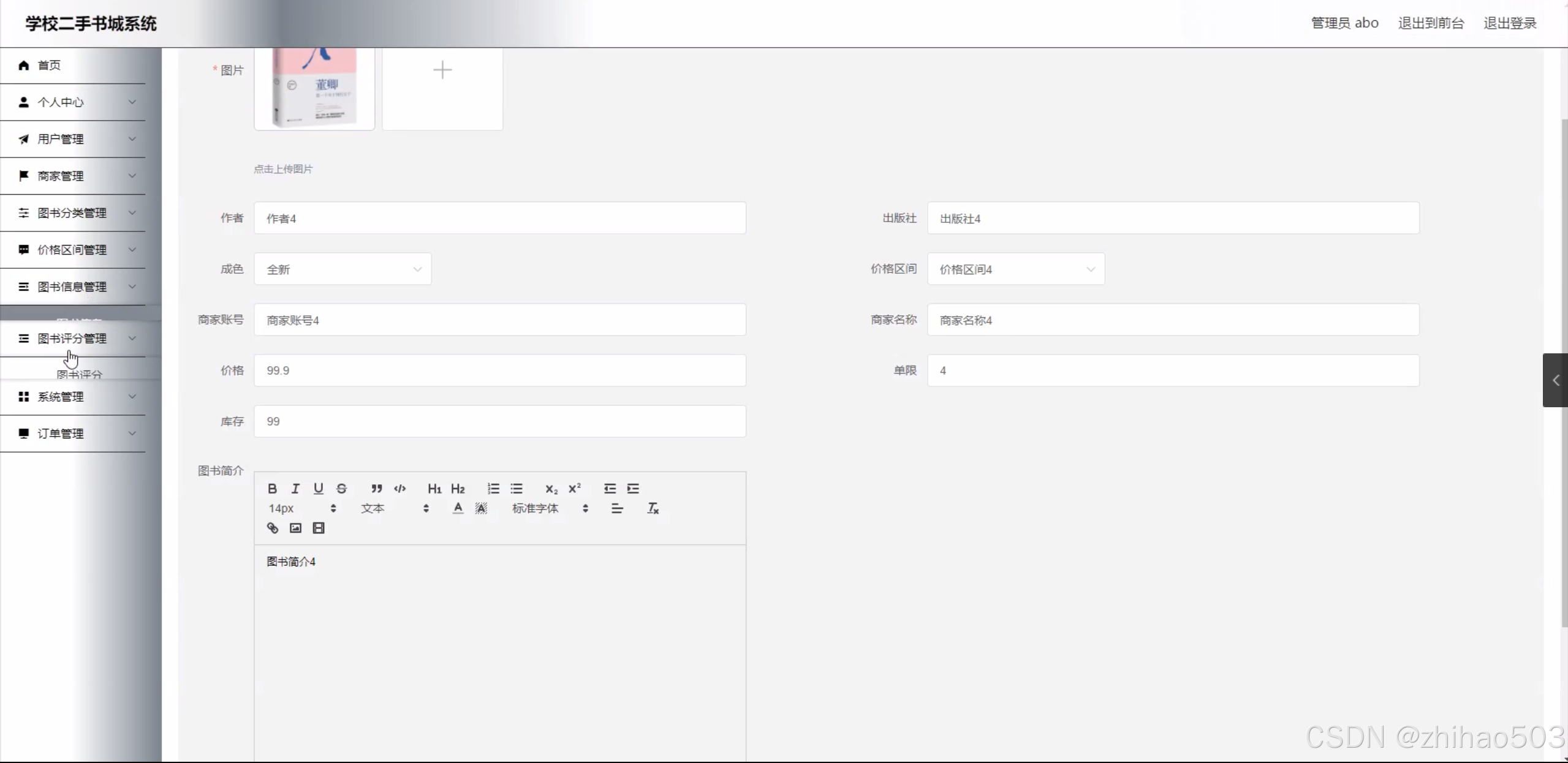Click the 价格 input field

(499, 370)
